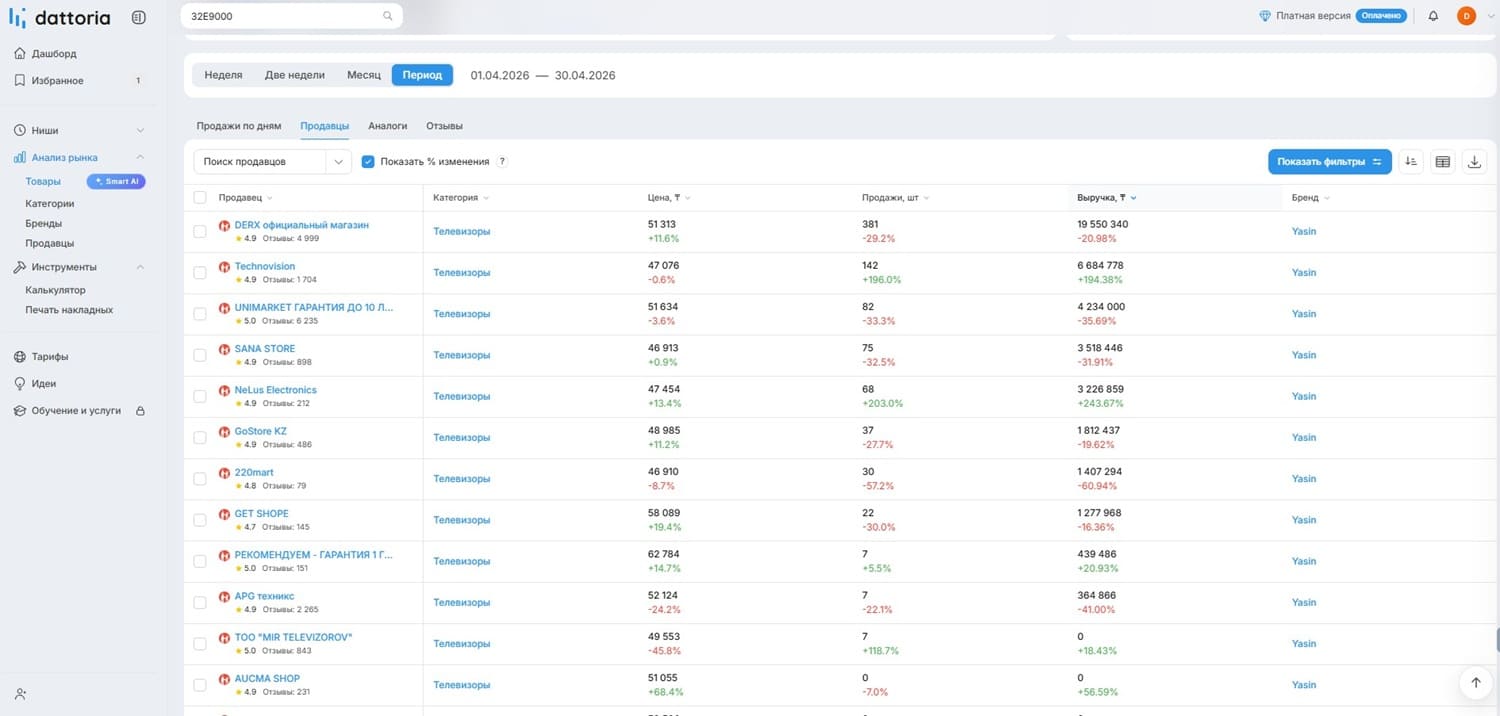Click the help question mark icon
The width and height of the screenshot is (1500, 716).
tap(502, 162)
